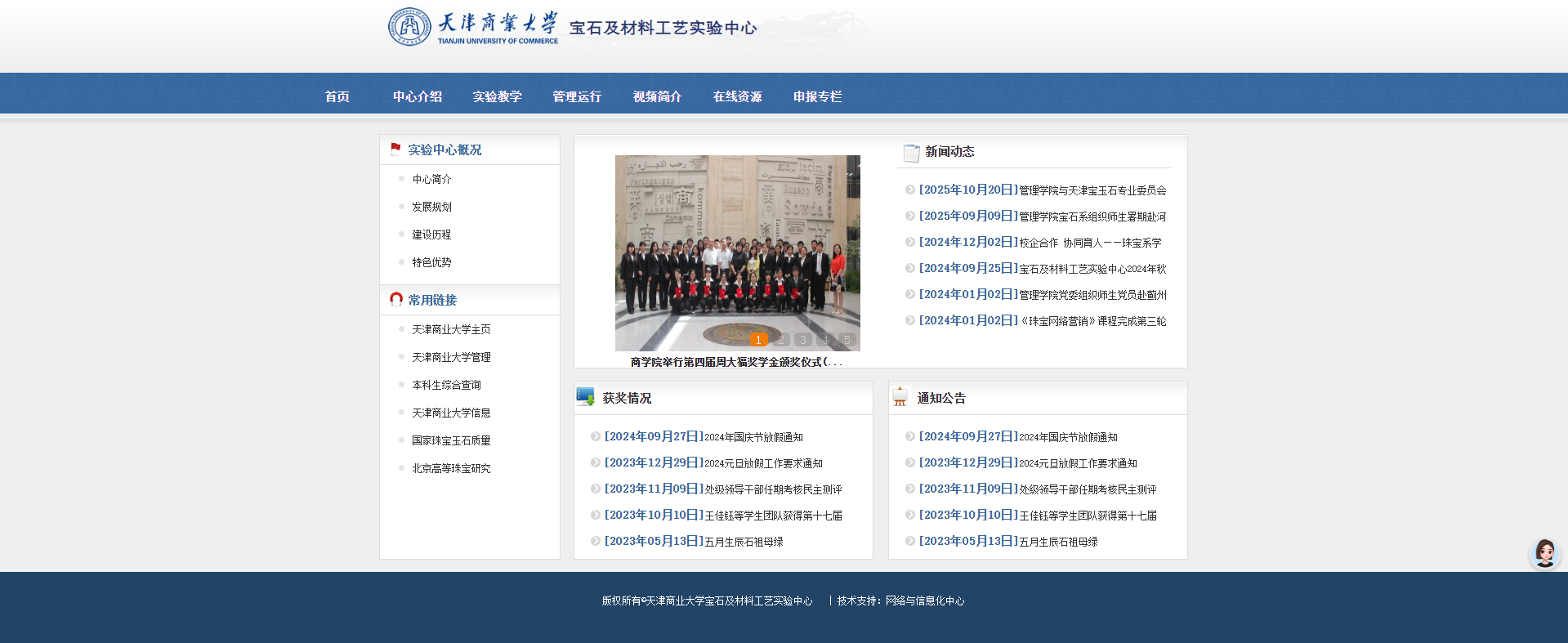Visit the 北京高等珠宝研究 link
The width and height of the screenshot is (1568, 643).
(x=451, y=468)
